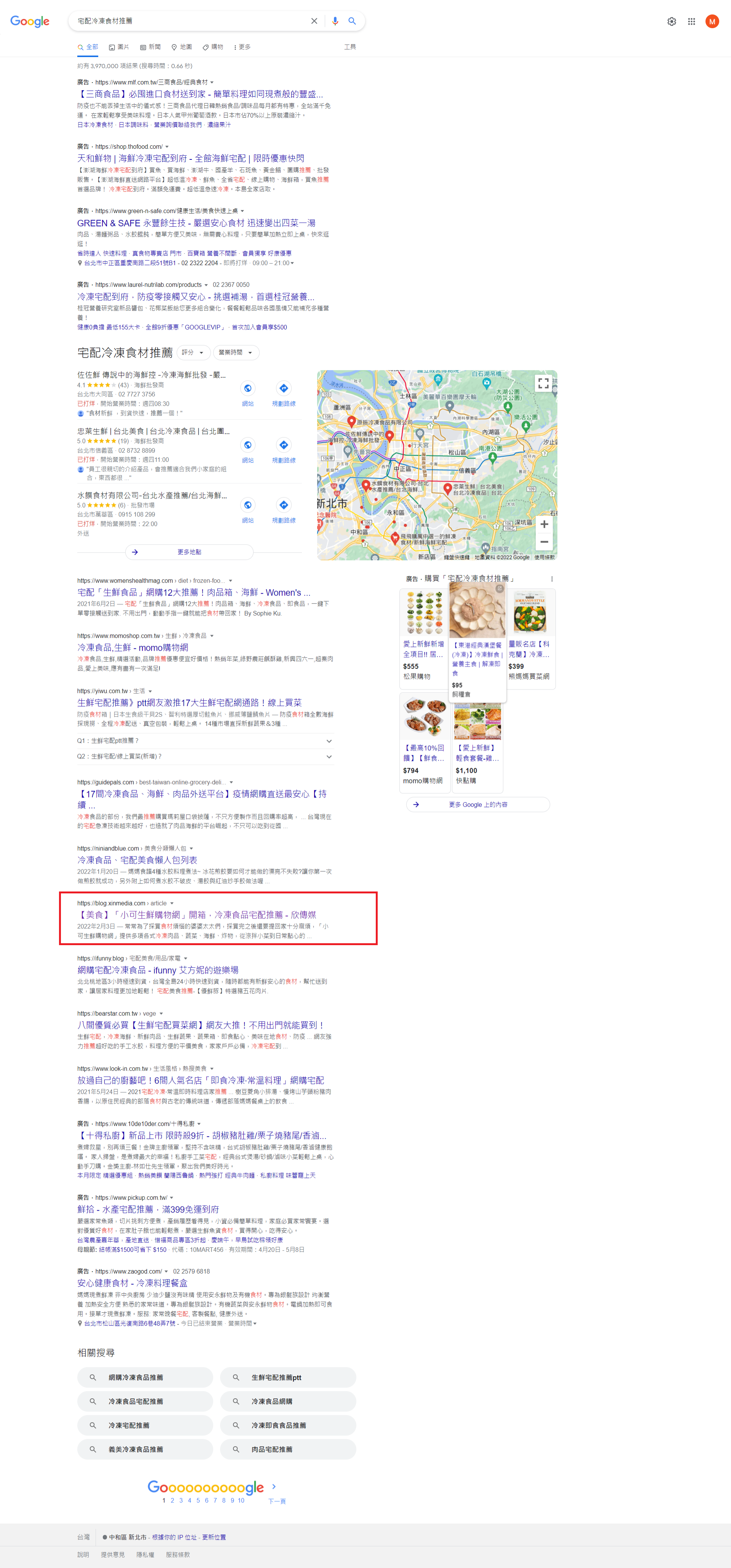Viewport: 731px width, 1568px height.
Task: Submit search with magnifier icon
Action: point(352,21)
